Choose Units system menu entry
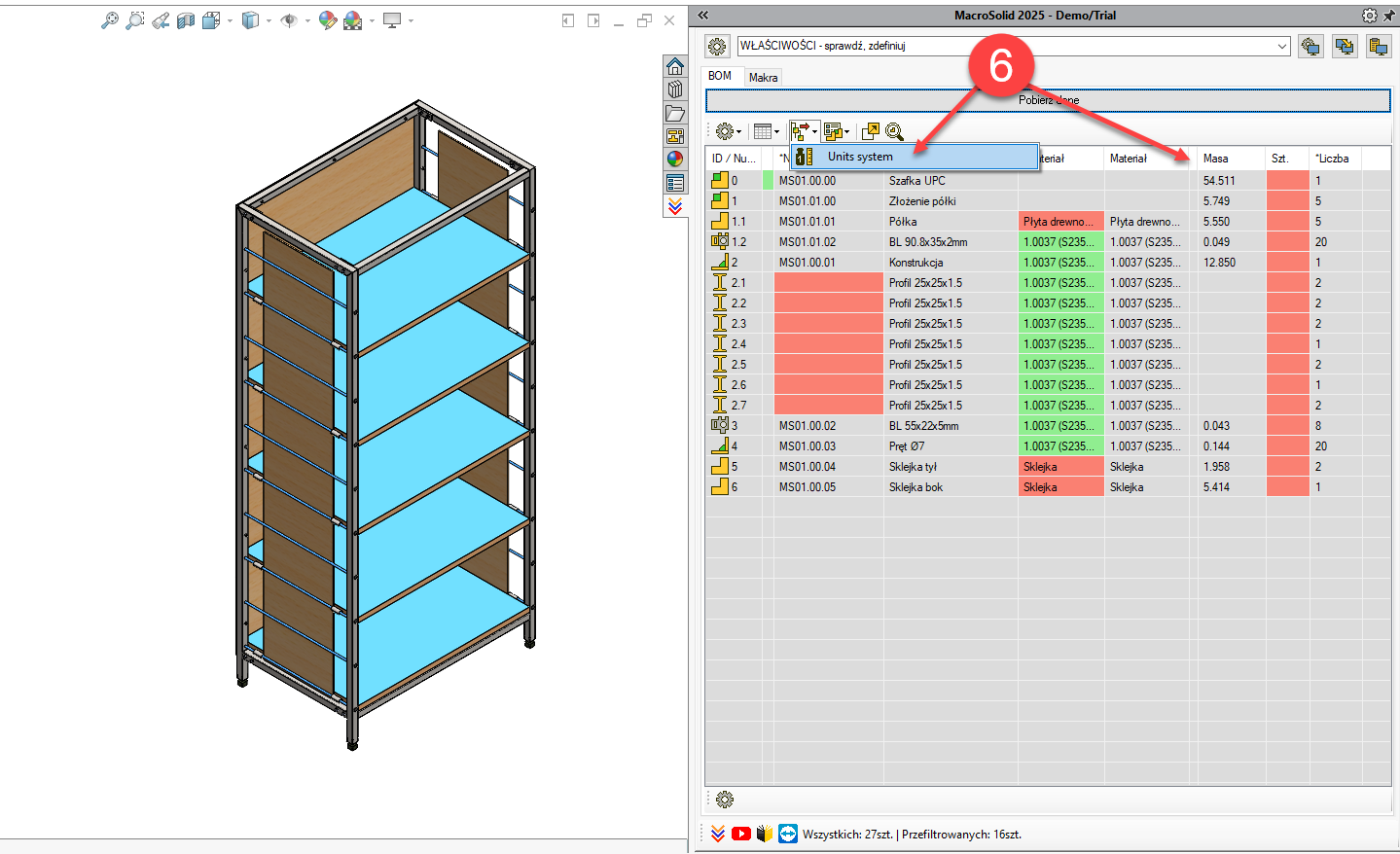 (x=915, y=157)
